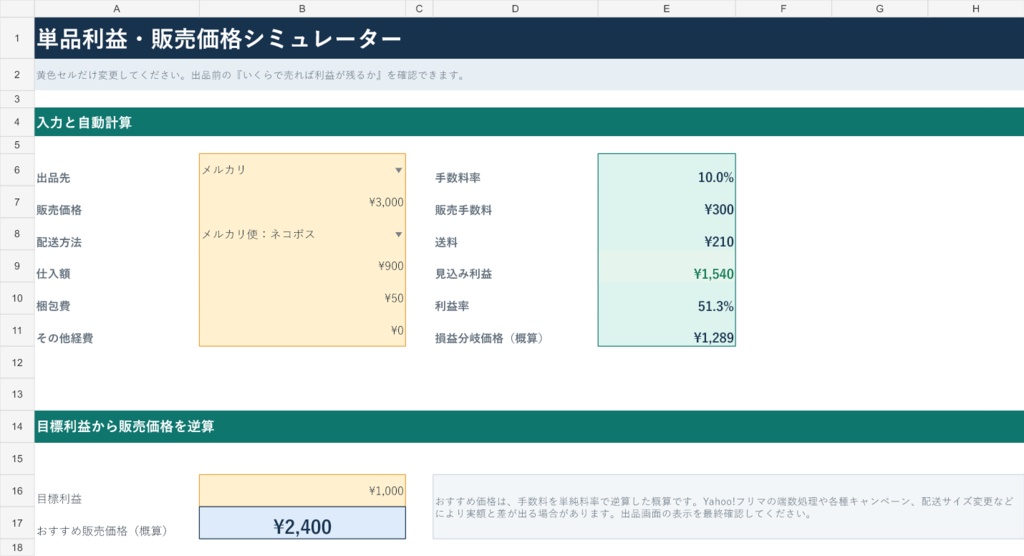Select row 1 header
1024x556 pixels.
pyautogui.click(x=17, y=38)
